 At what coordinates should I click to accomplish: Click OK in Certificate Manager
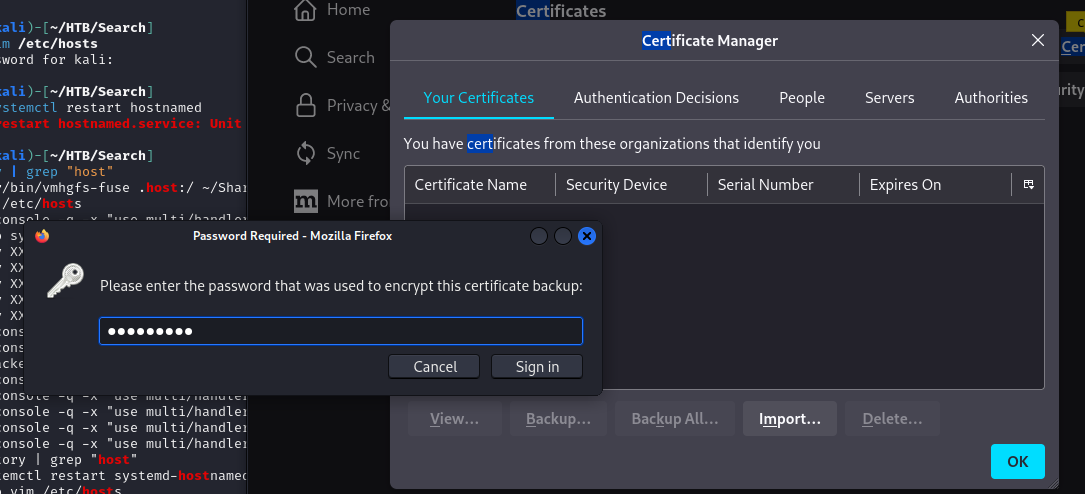[x=1017, y=461]
